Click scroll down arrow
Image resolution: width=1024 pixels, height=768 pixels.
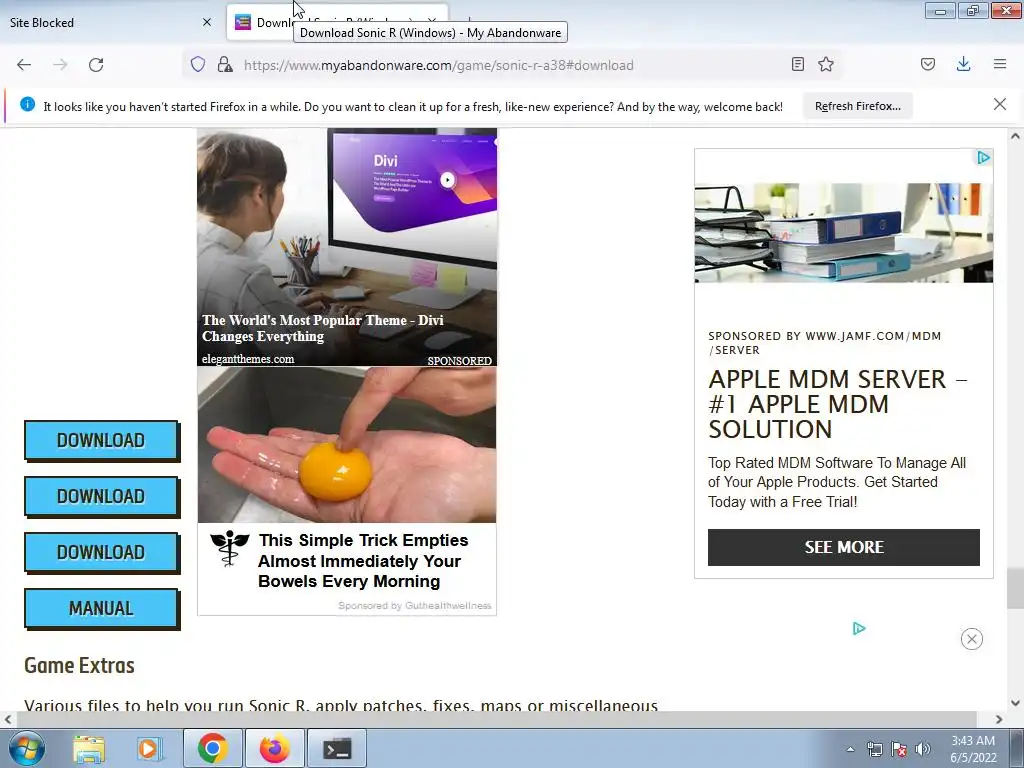[1015, 703]
